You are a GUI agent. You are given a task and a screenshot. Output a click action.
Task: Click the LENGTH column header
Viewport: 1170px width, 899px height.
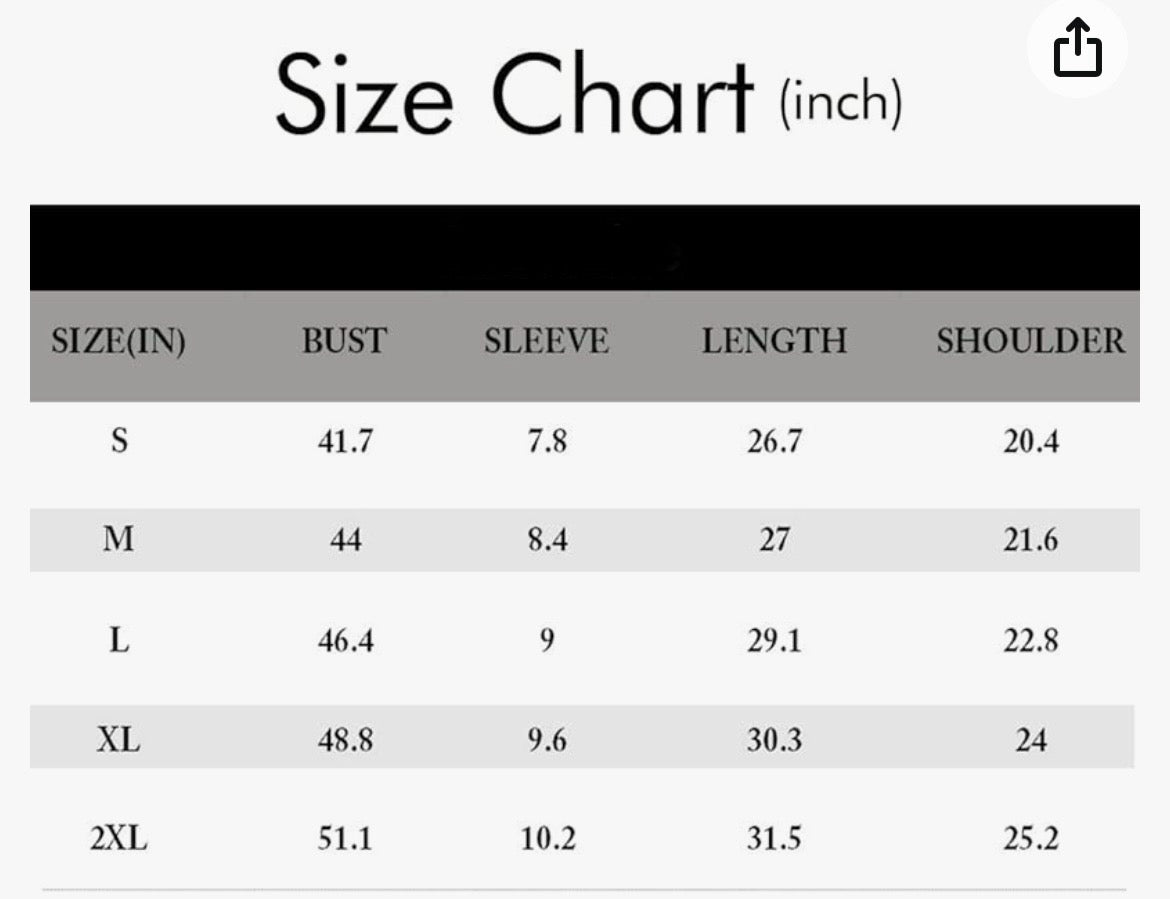pyautogui.click(x=774, y=342)
